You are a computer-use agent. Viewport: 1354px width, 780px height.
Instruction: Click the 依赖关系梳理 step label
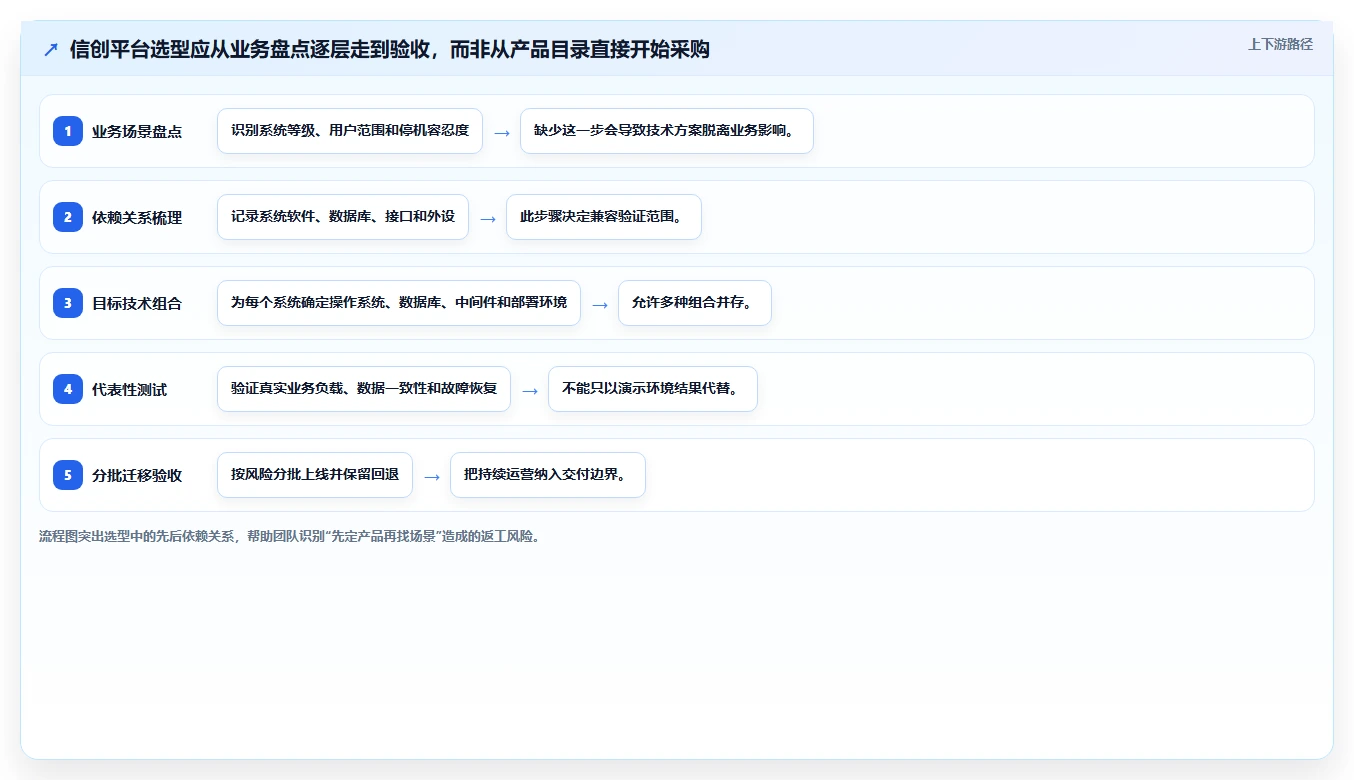[x=137, y=218]
